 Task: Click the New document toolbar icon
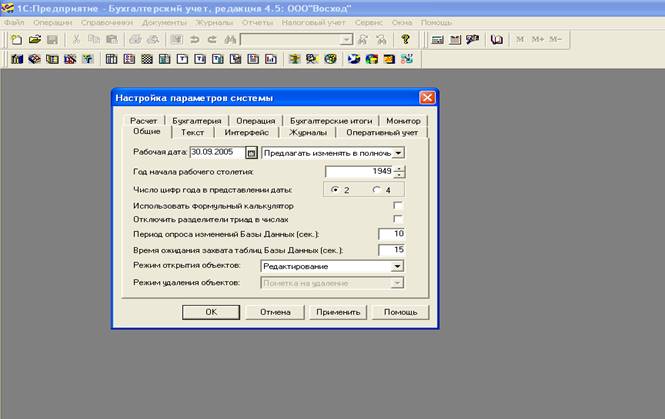click(x=16, y=39)
